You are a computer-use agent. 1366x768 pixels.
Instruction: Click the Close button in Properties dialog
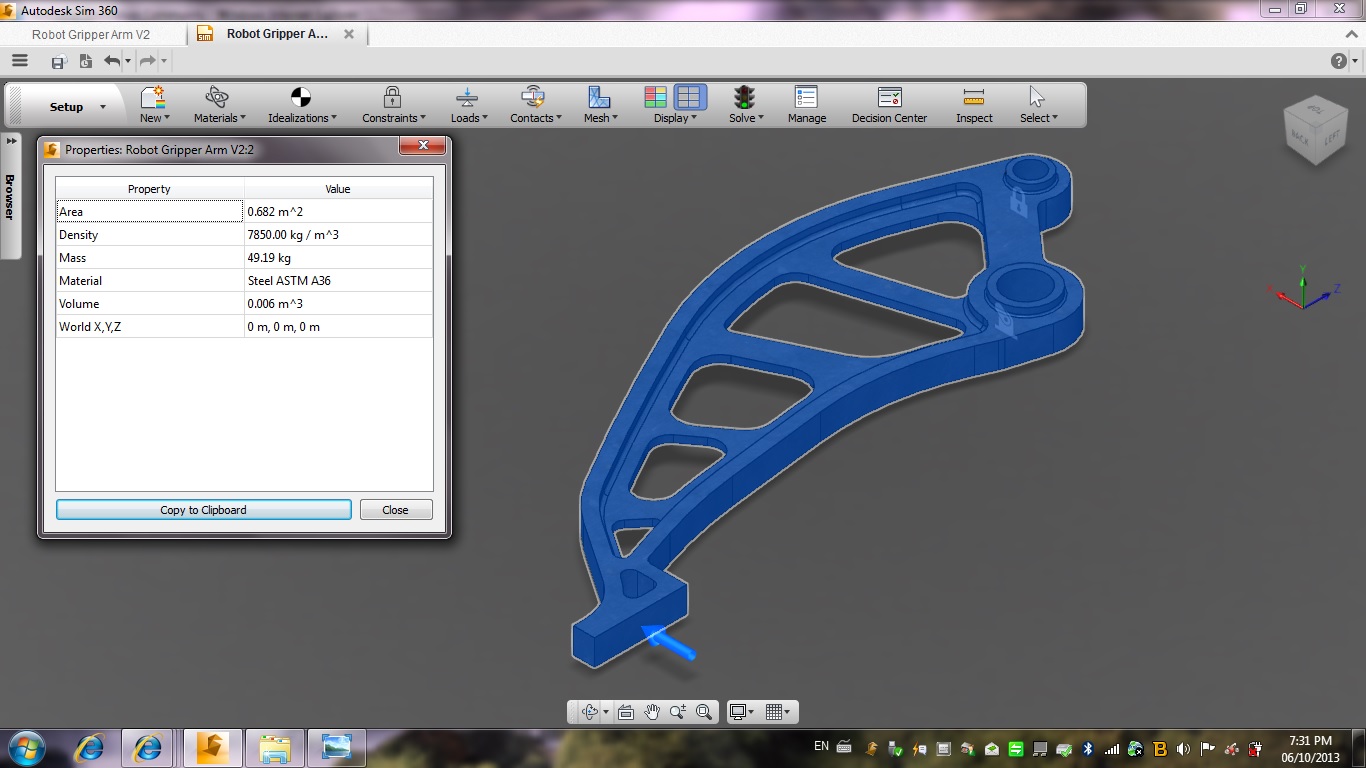pyautogui.click(x=395, y=510)
